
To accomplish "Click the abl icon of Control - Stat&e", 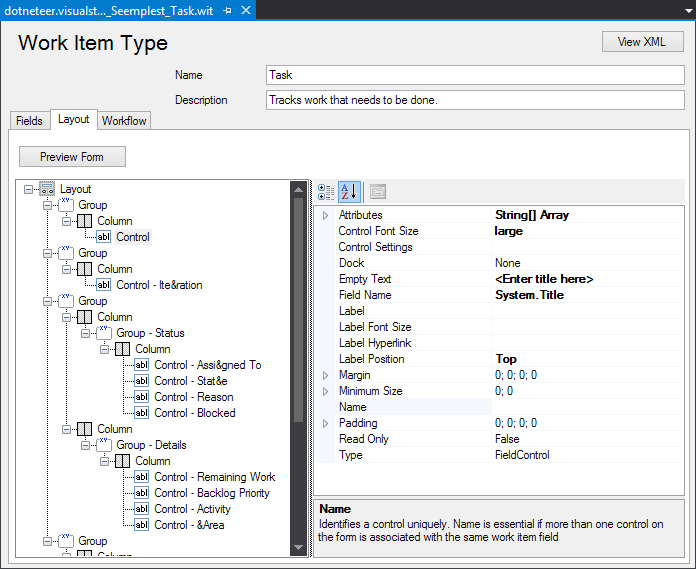I will point(141,381).
